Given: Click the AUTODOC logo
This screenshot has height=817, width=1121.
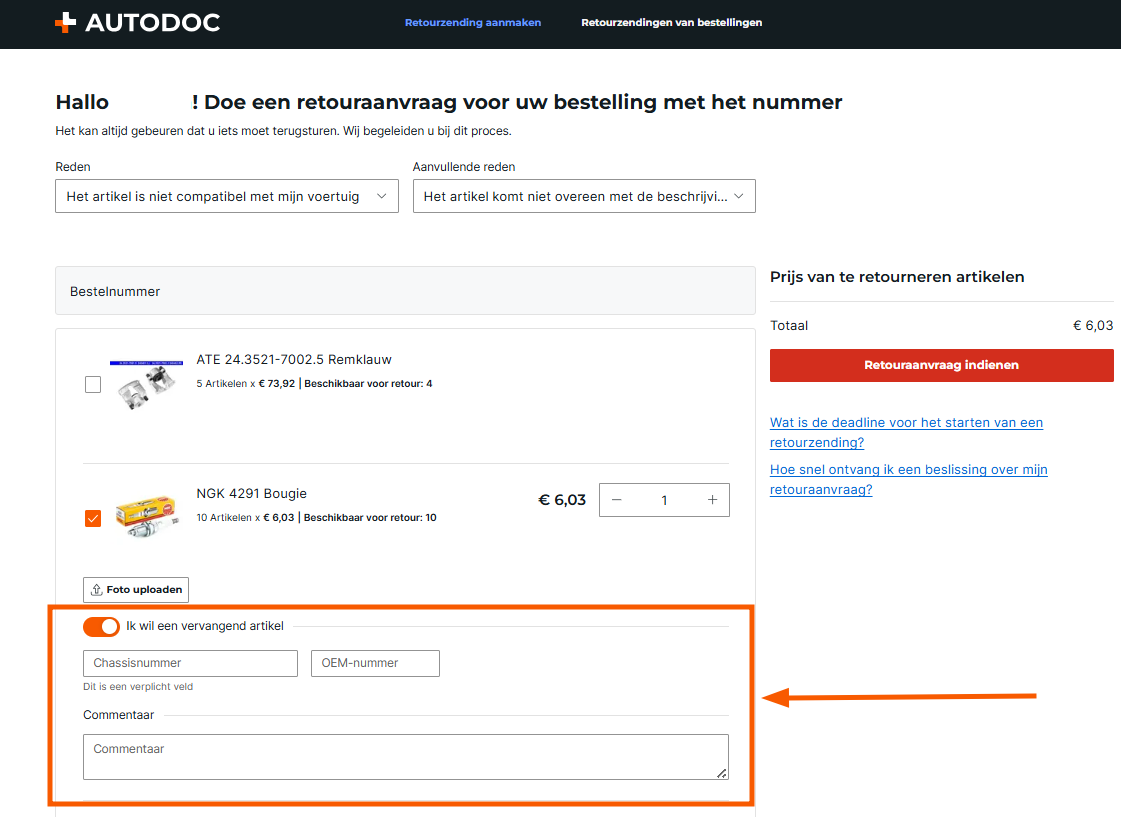Looking at the screenshot, I should point(137,22).
